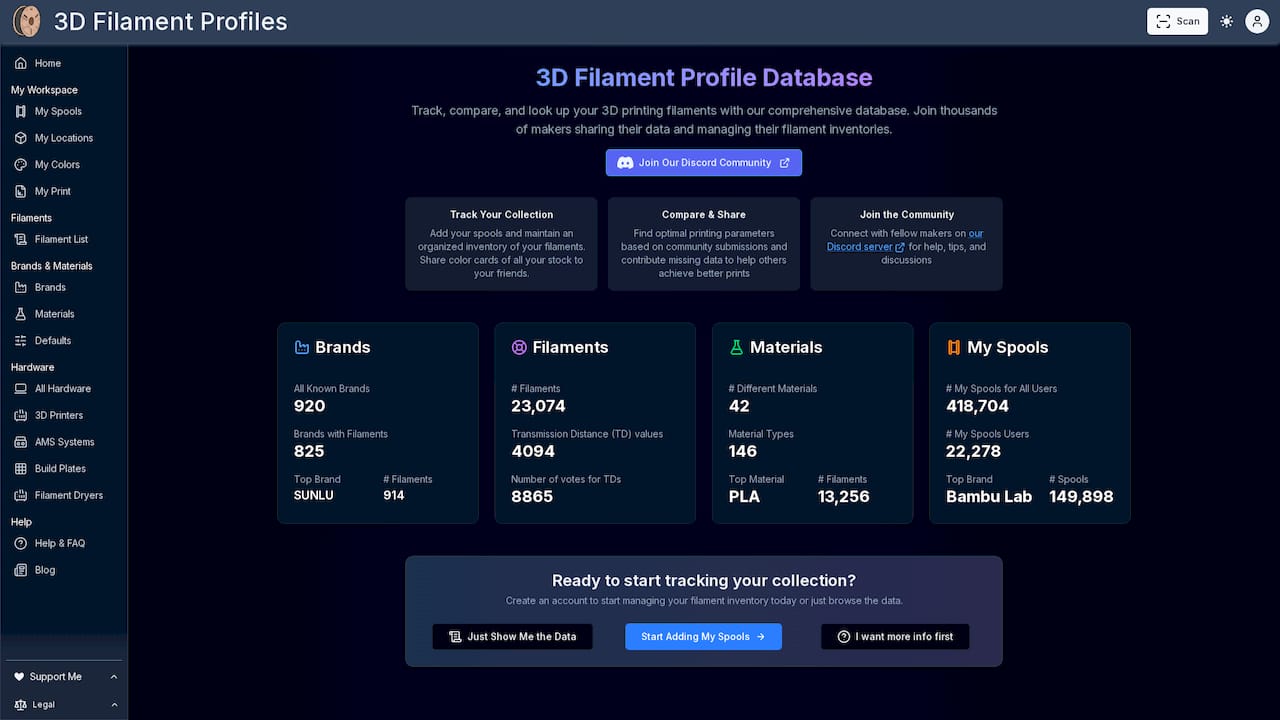This screenshot has width=1280, height=720.
Task: Click the Materials flask icon in sidebar
Action: pyautogui.click(x=21, y=314)
